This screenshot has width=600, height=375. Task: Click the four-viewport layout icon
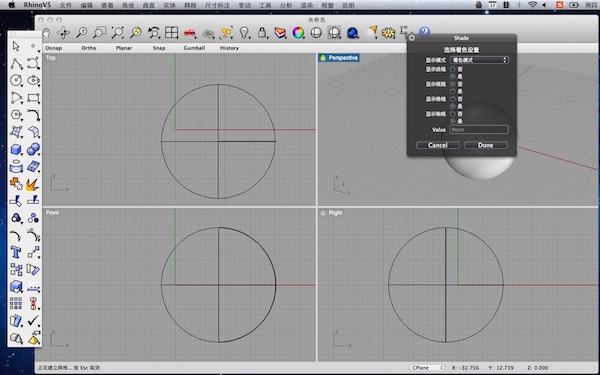171,33
